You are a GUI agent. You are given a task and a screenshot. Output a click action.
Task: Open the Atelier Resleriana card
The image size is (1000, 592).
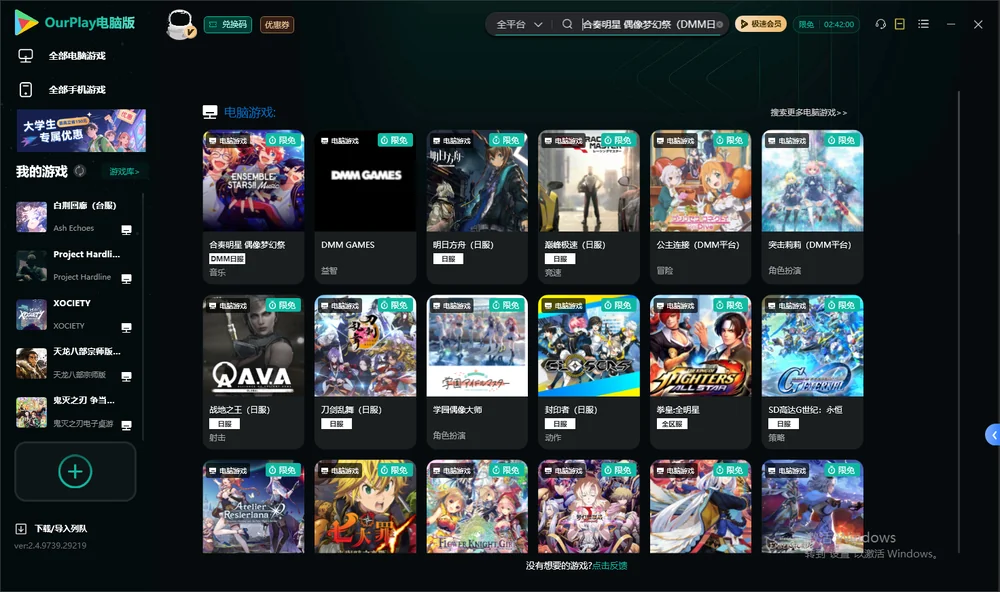[253, 507]
